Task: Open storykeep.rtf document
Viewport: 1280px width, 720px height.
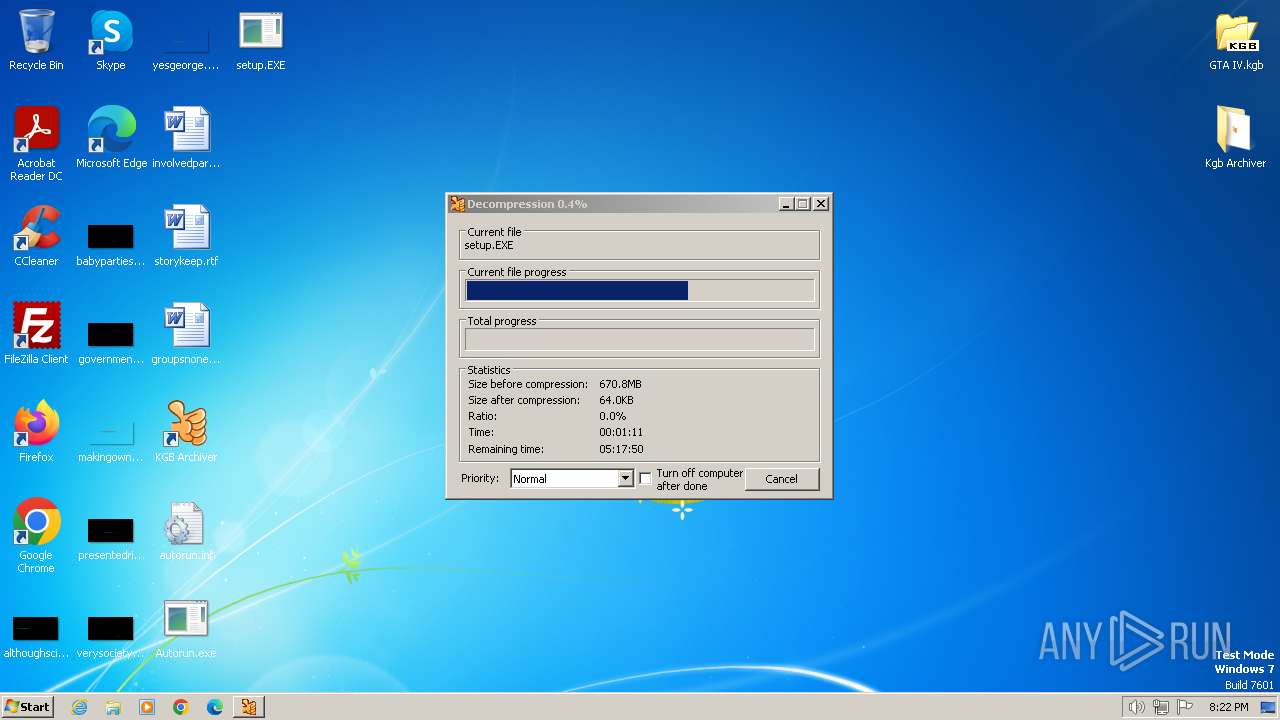Action: (186, 236)
